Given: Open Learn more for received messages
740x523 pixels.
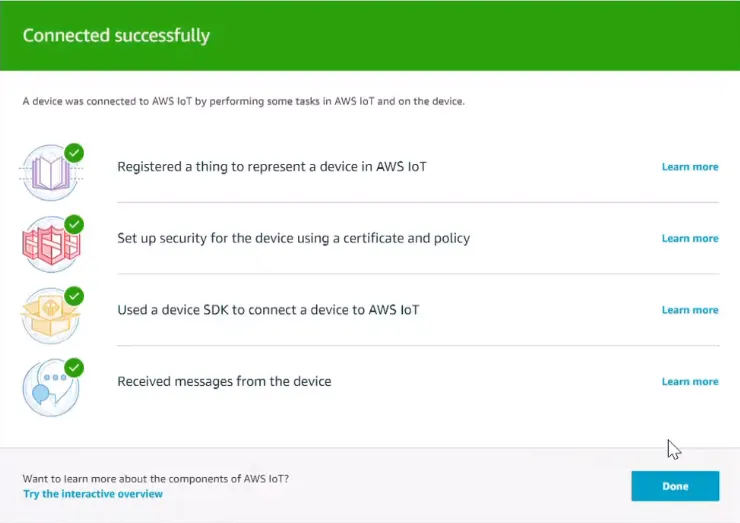Looking at the screenshot, I should [690, 381].
